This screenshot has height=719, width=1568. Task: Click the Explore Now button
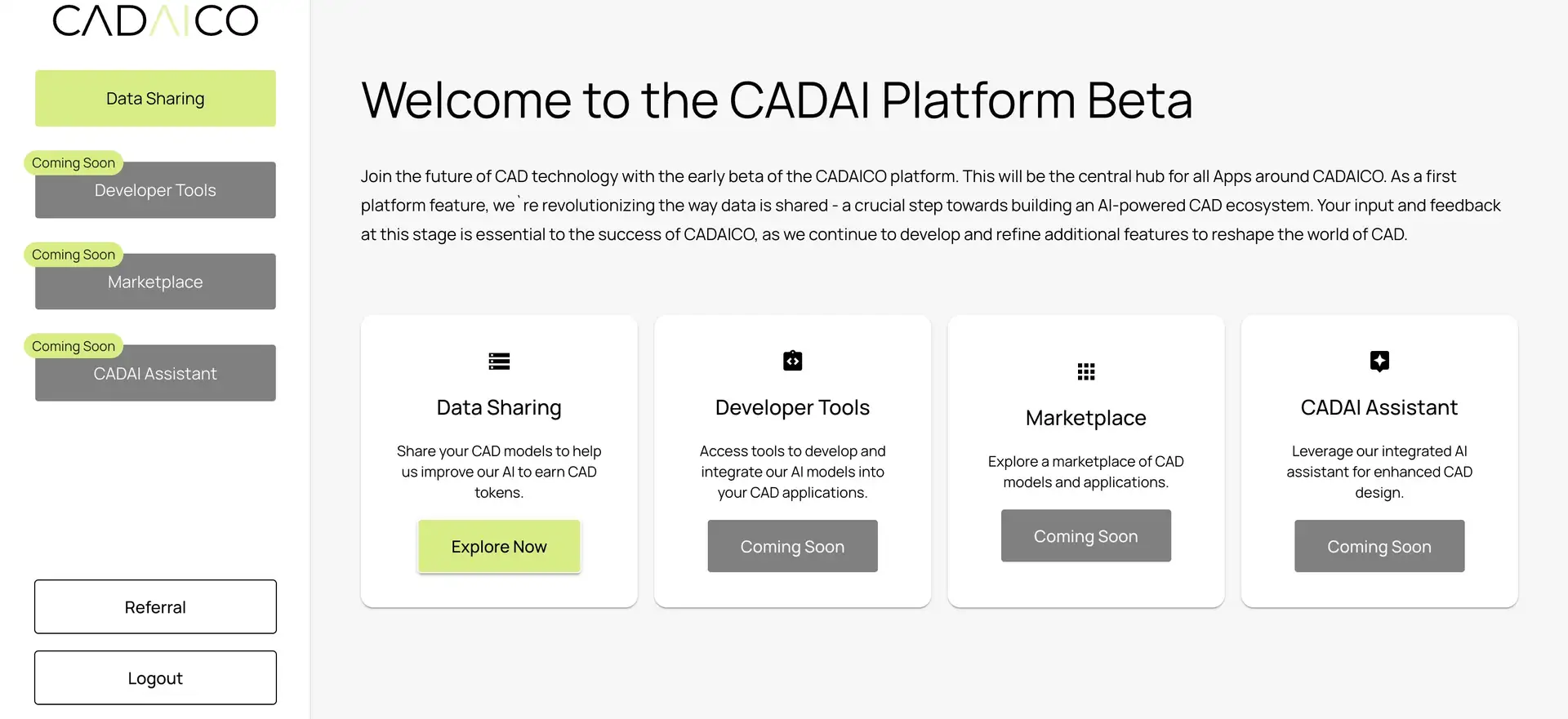(x=499, y=546)
